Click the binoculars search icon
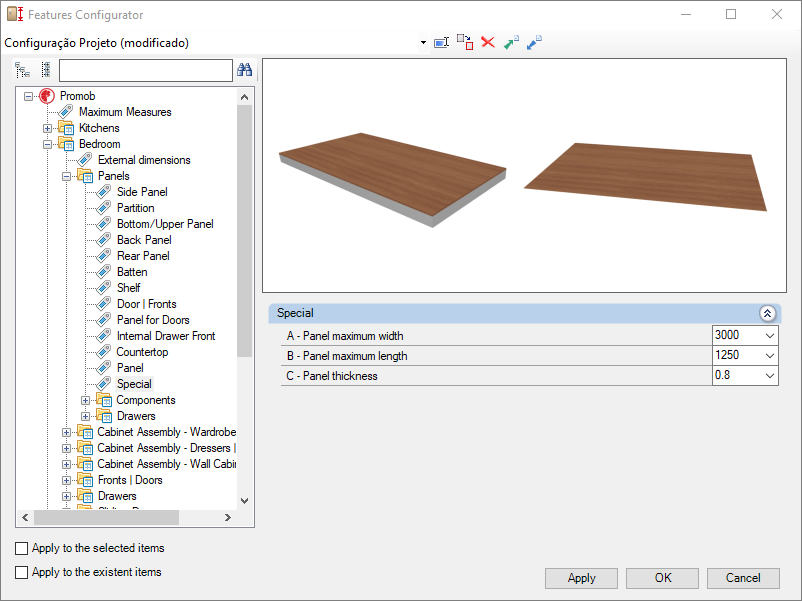 (x=244, y=70)
